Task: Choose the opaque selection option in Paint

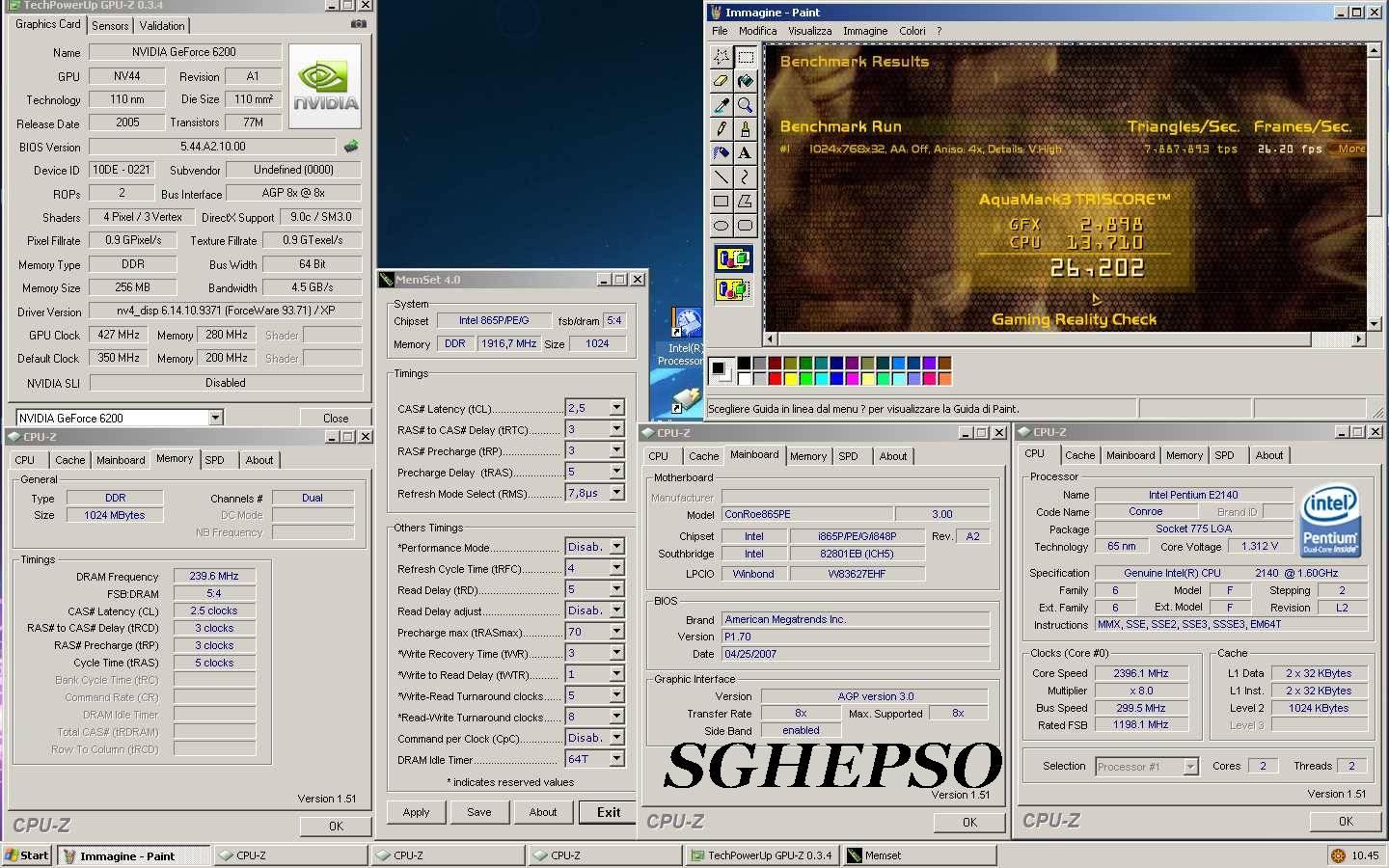Action: 733,258
